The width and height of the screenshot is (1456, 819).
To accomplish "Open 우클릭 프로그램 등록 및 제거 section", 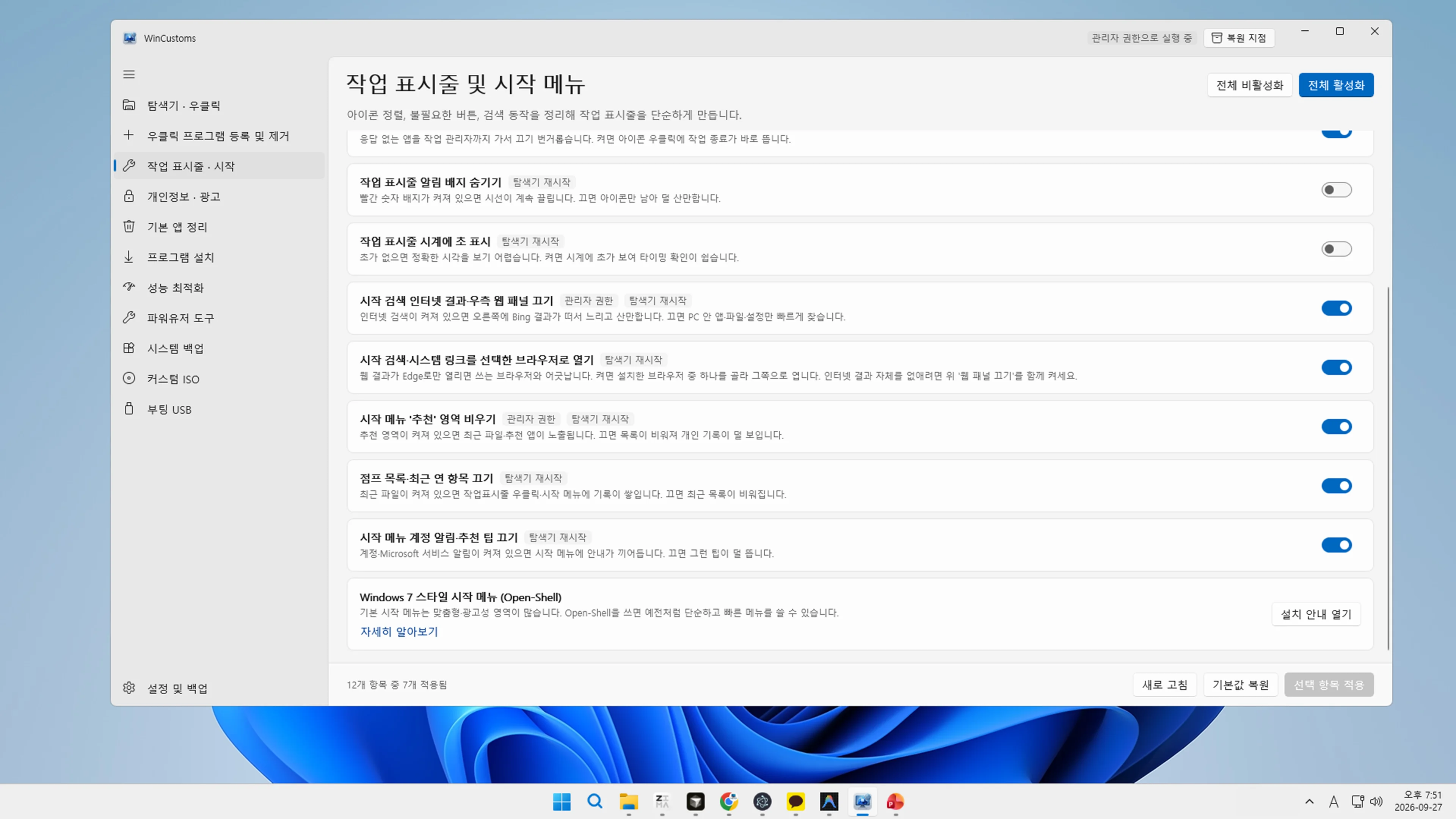I will 219,136.
